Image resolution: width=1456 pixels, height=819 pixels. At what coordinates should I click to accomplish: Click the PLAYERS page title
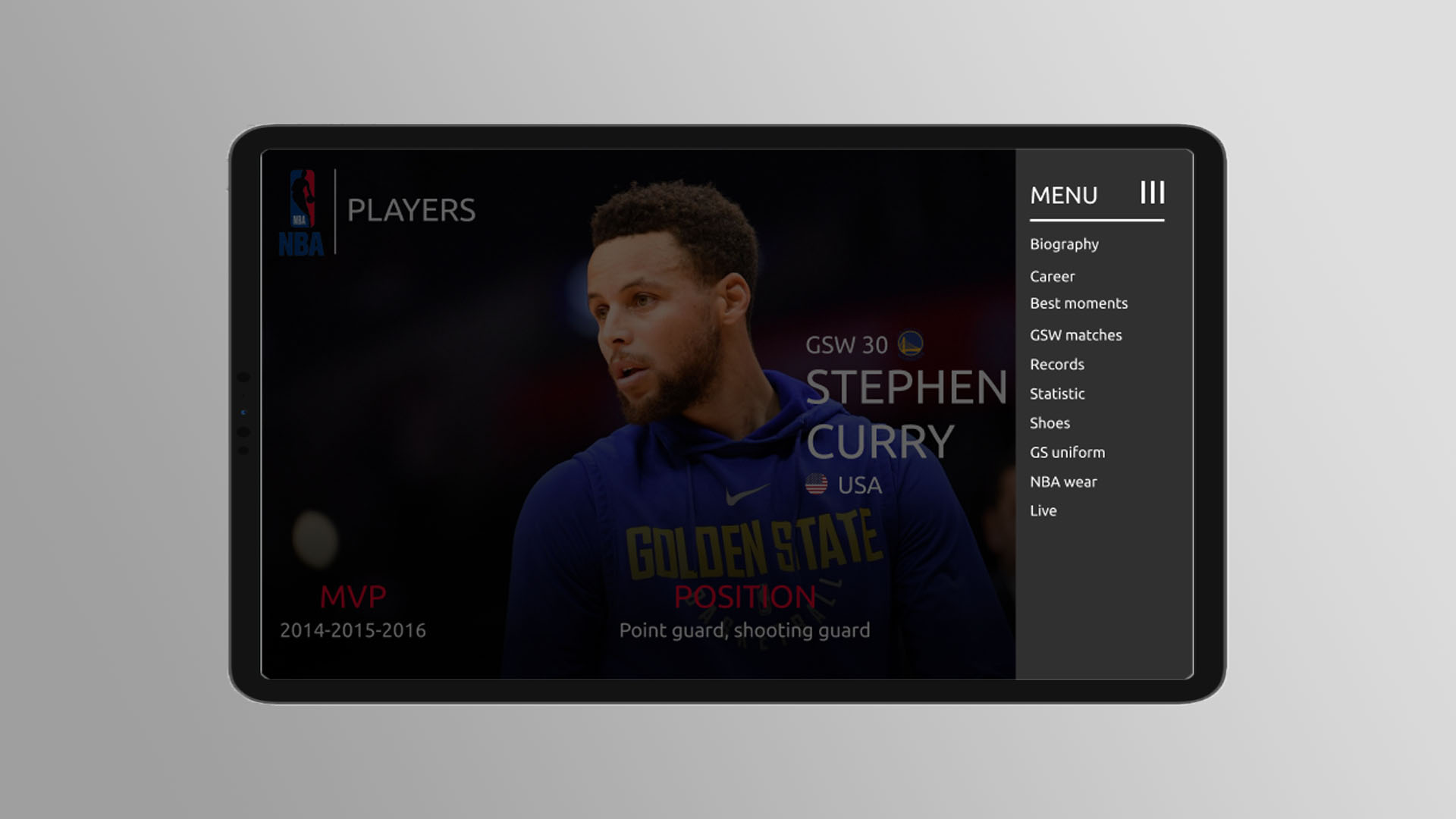click(x=411, y=211)
